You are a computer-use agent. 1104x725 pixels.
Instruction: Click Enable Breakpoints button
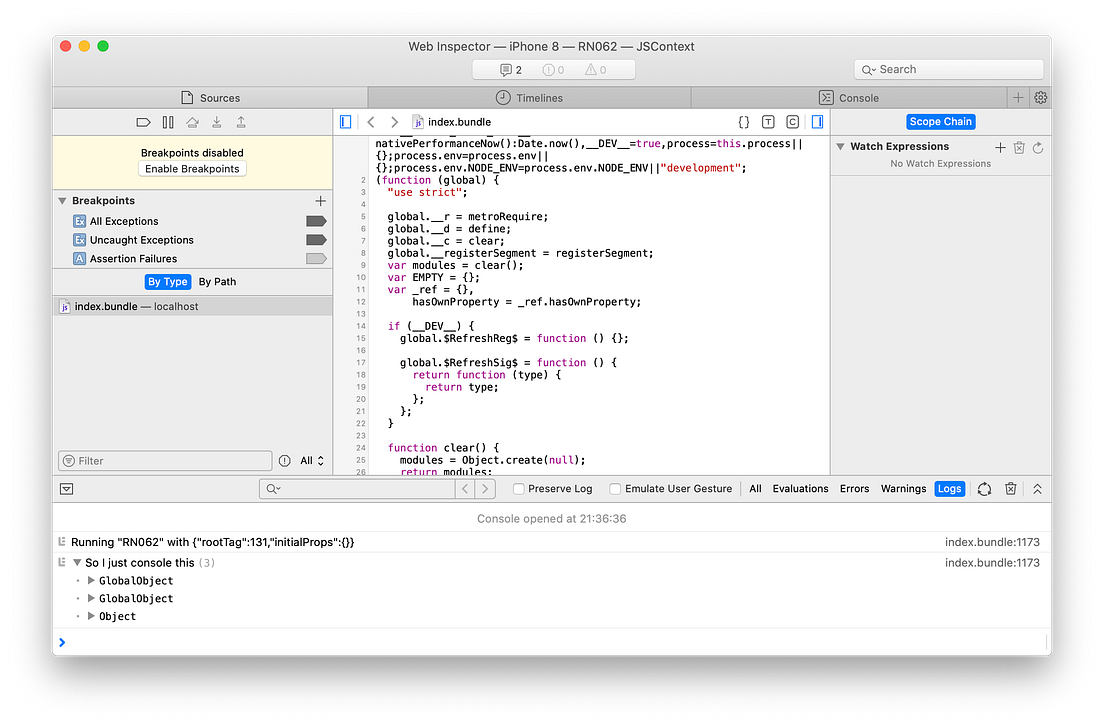(x=192, y=169)
